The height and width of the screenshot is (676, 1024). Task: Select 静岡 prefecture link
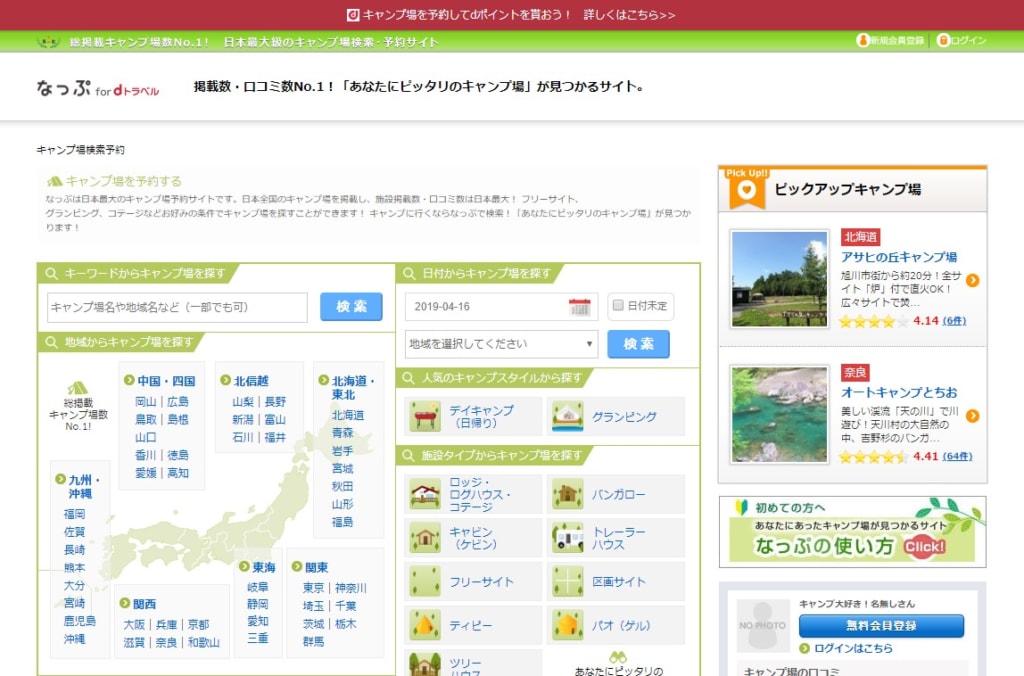pyautogui.click(x=258, y=604)
